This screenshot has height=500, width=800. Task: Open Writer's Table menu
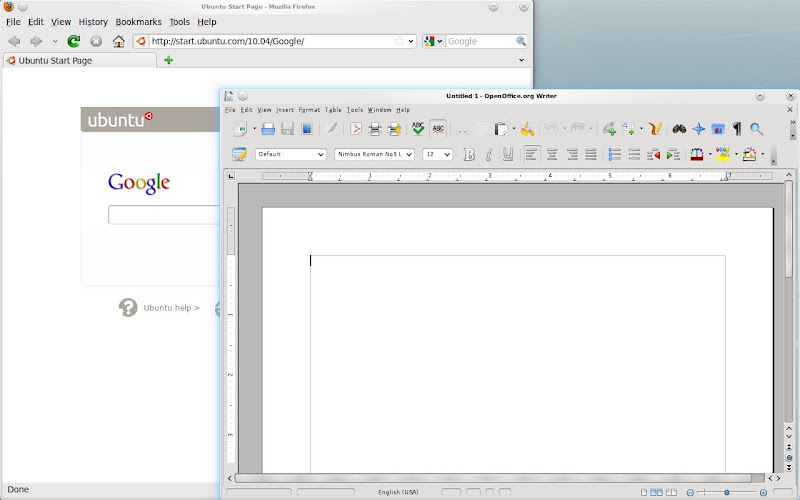coord(333,110)
